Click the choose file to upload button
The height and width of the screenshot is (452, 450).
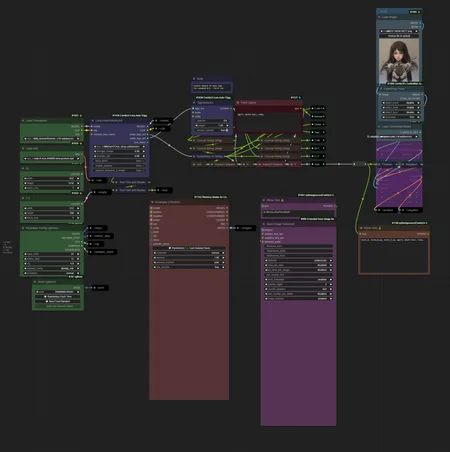[x=399, y=36]
